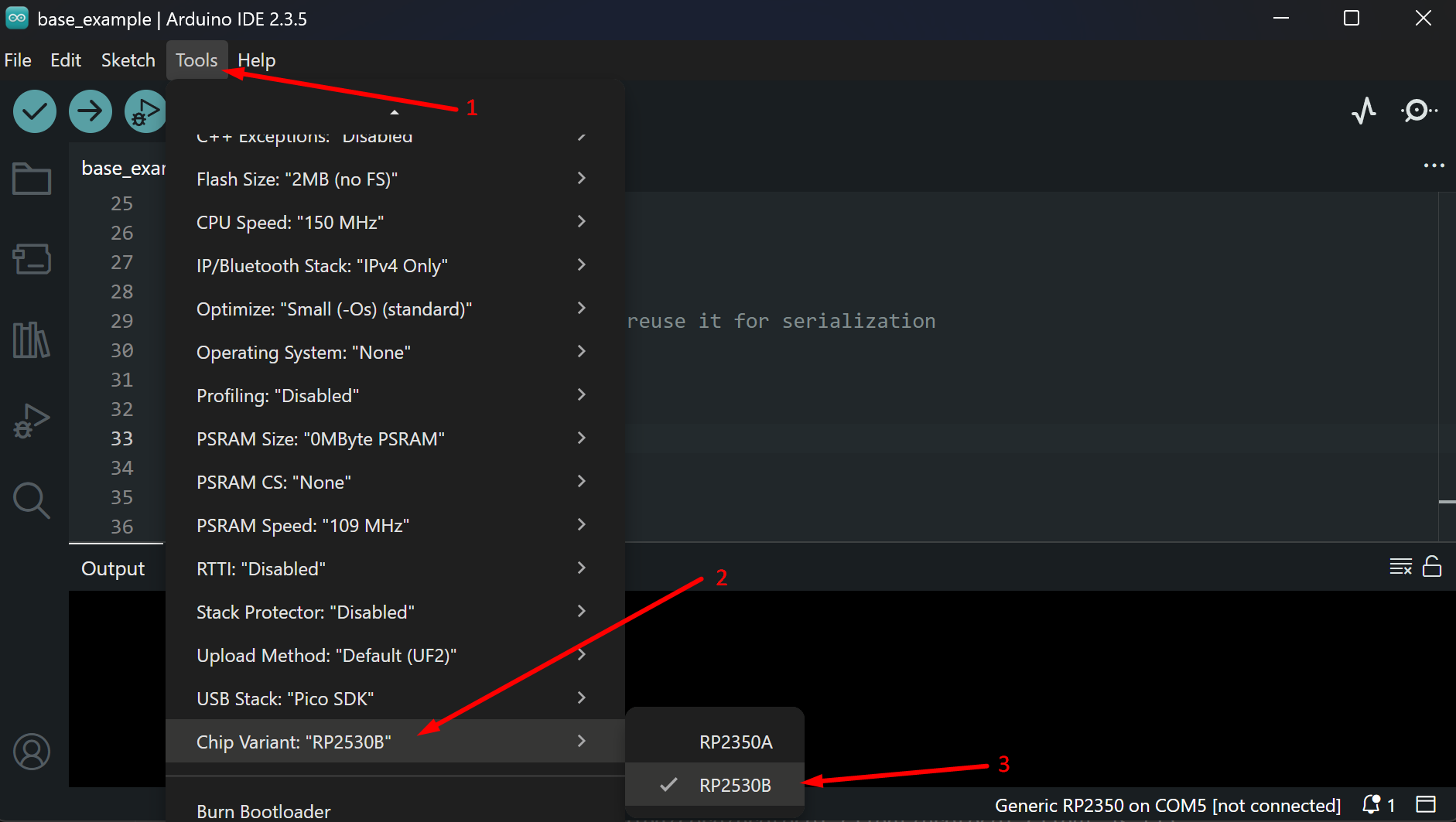Toggle the output scroll lock

coord(1432,567)
